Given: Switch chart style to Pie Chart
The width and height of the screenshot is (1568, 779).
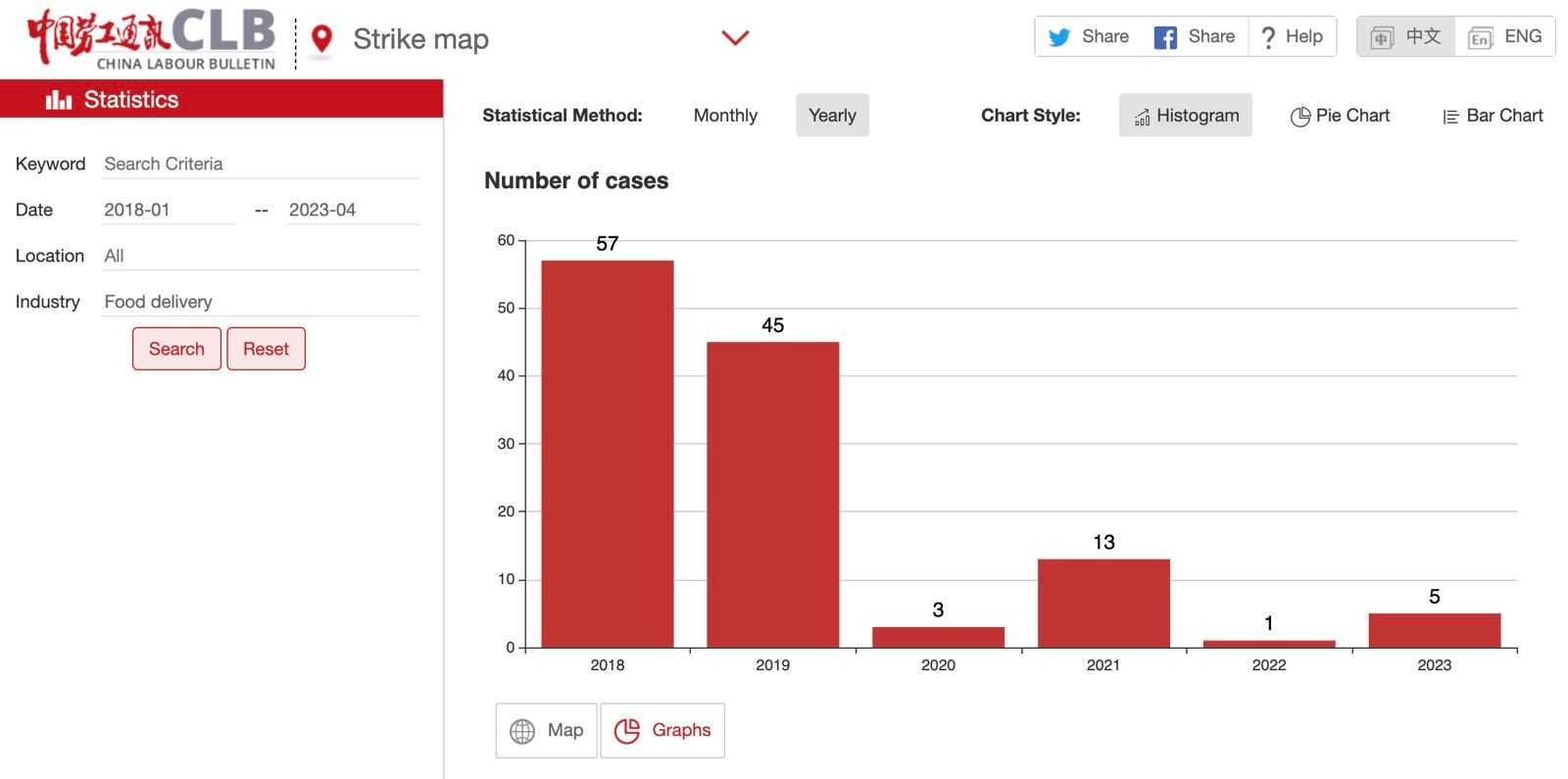Looking at the screenshot, I should point(1340,116).
